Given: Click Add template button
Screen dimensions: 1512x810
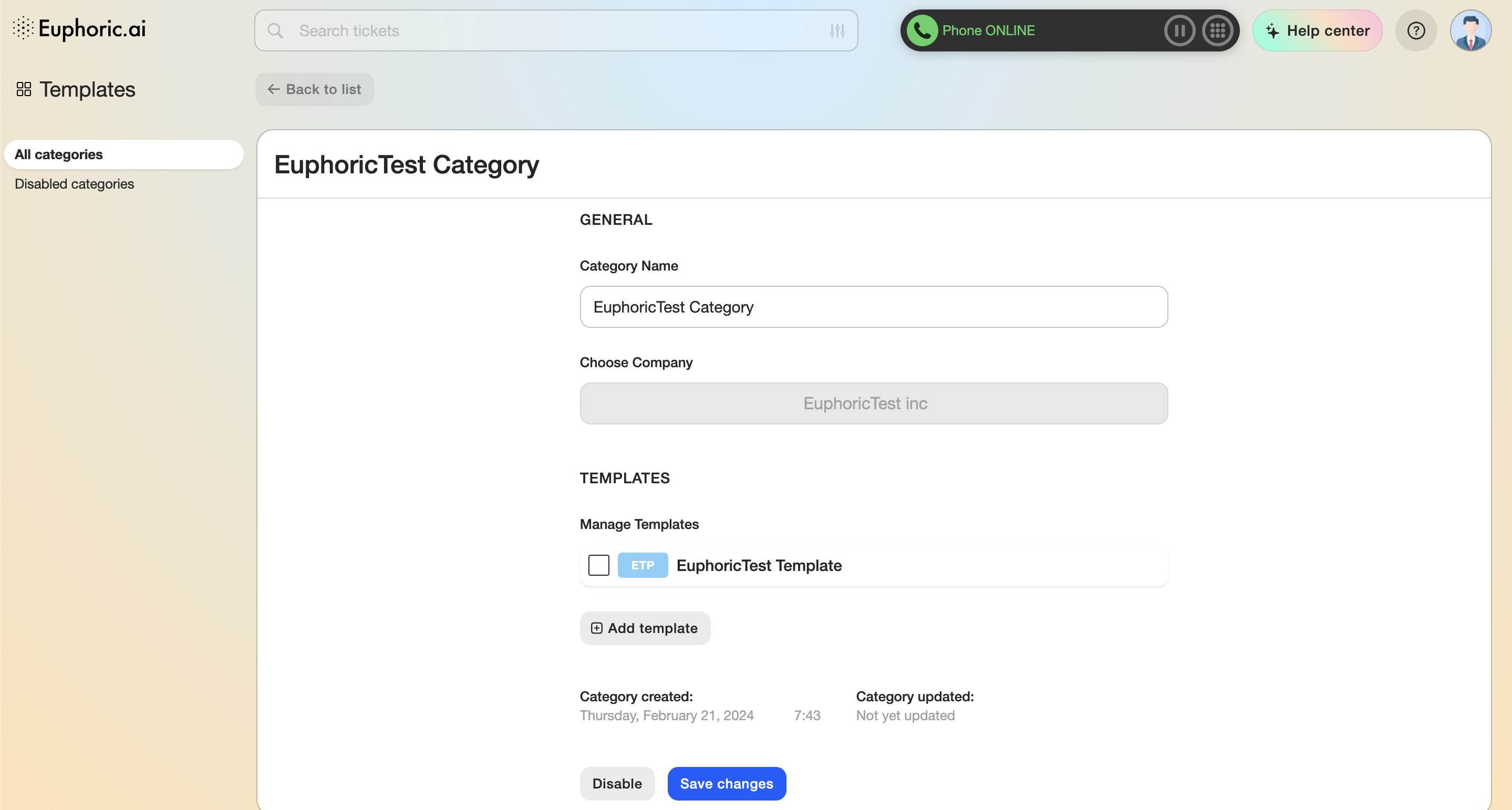Looking at the screenshot, I should (645, 628).
